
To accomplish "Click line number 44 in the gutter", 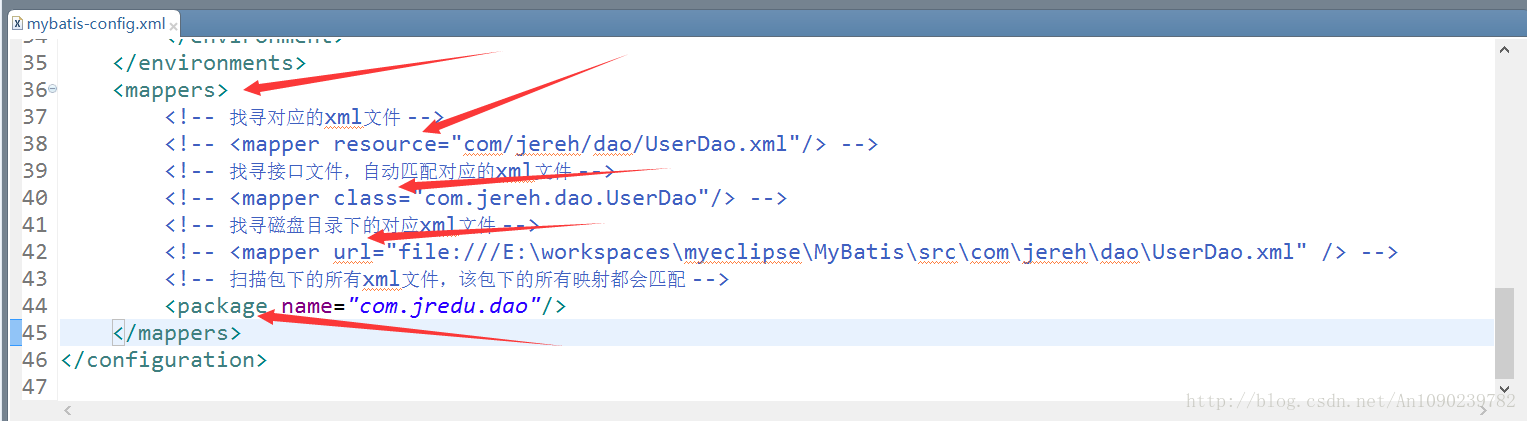I will [34, 306].
